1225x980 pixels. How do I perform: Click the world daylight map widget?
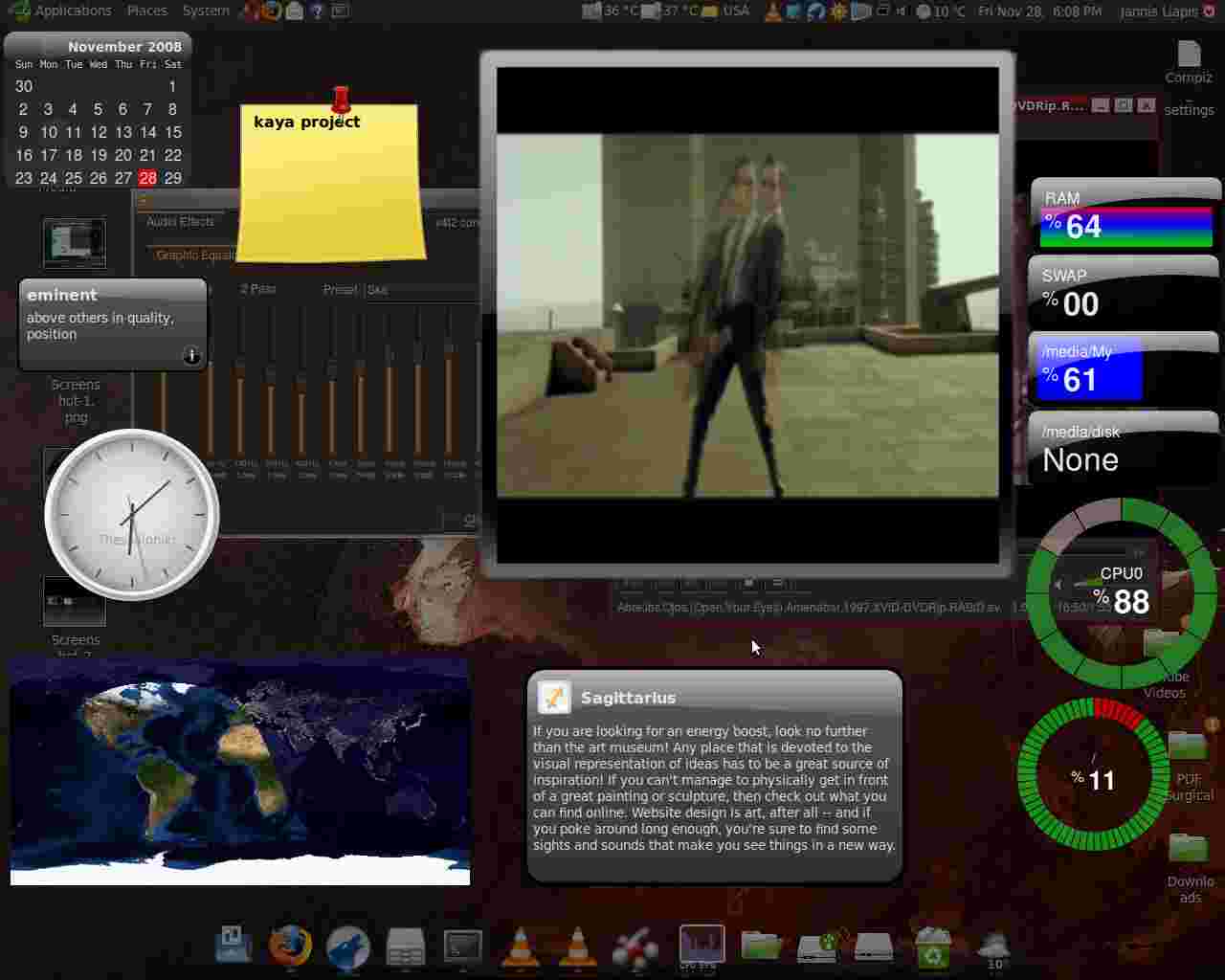[240, 771]
